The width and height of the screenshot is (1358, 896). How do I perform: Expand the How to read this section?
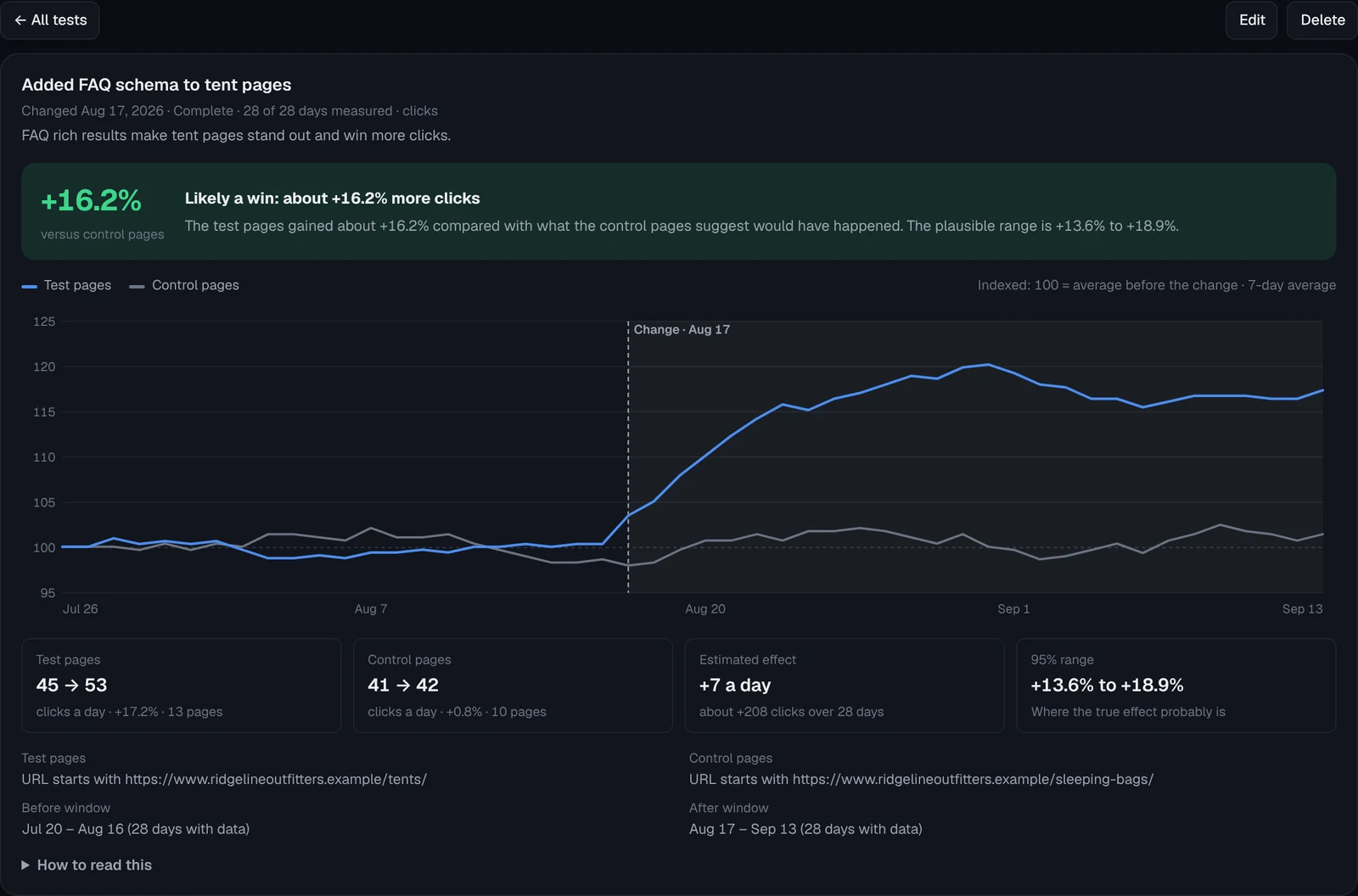(87, 865)
